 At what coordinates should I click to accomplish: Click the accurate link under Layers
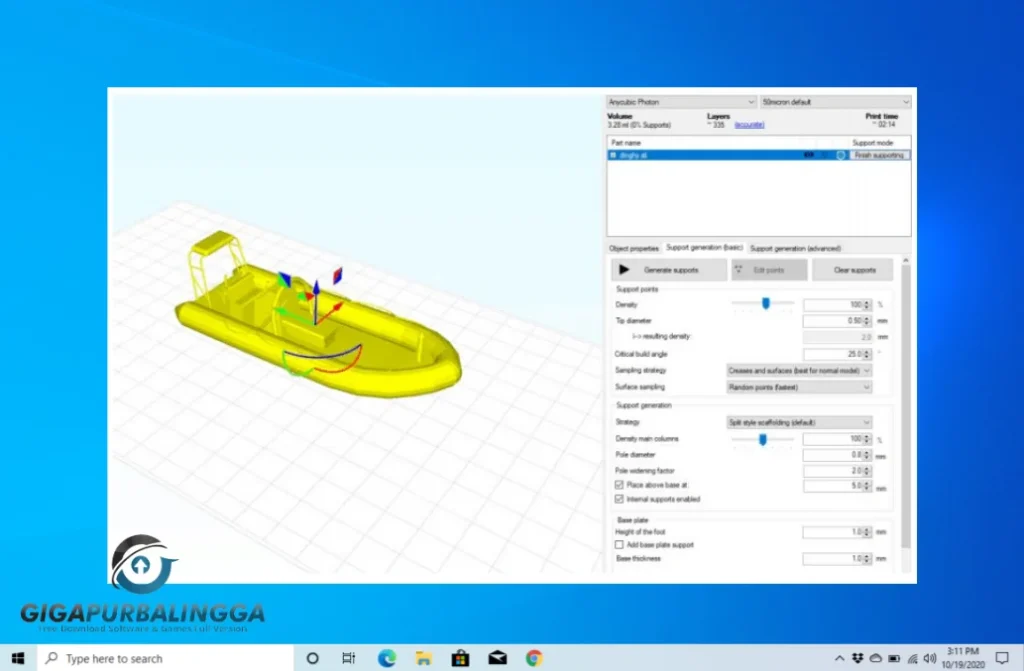coord(748,124)
